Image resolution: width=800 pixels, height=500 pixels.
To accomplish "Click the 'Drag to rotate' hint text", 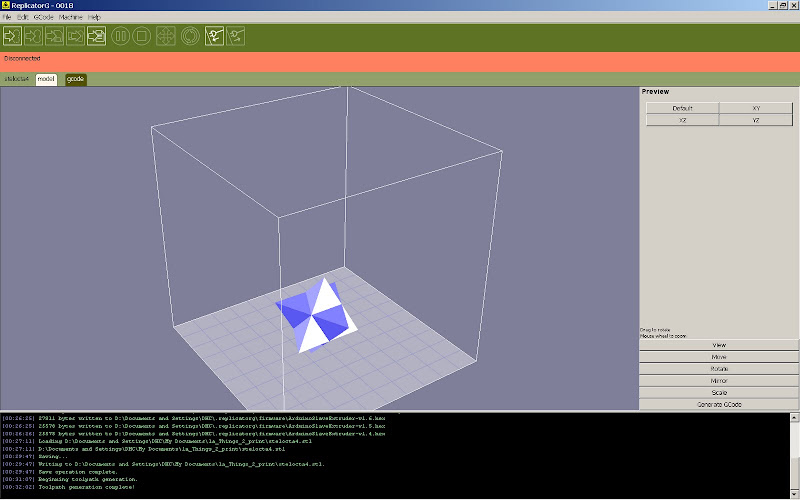I will [655, 330].
